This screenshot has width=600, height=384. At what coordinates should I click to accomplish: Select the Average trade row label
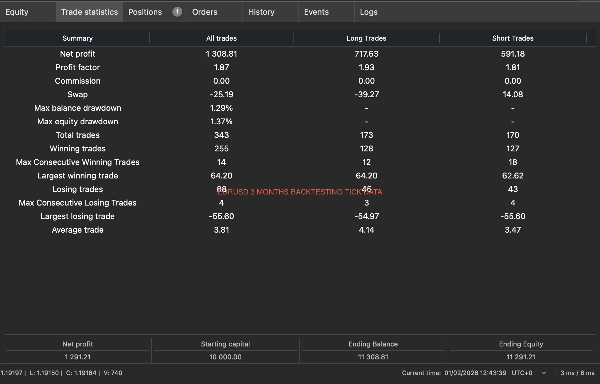click(77, 230)
